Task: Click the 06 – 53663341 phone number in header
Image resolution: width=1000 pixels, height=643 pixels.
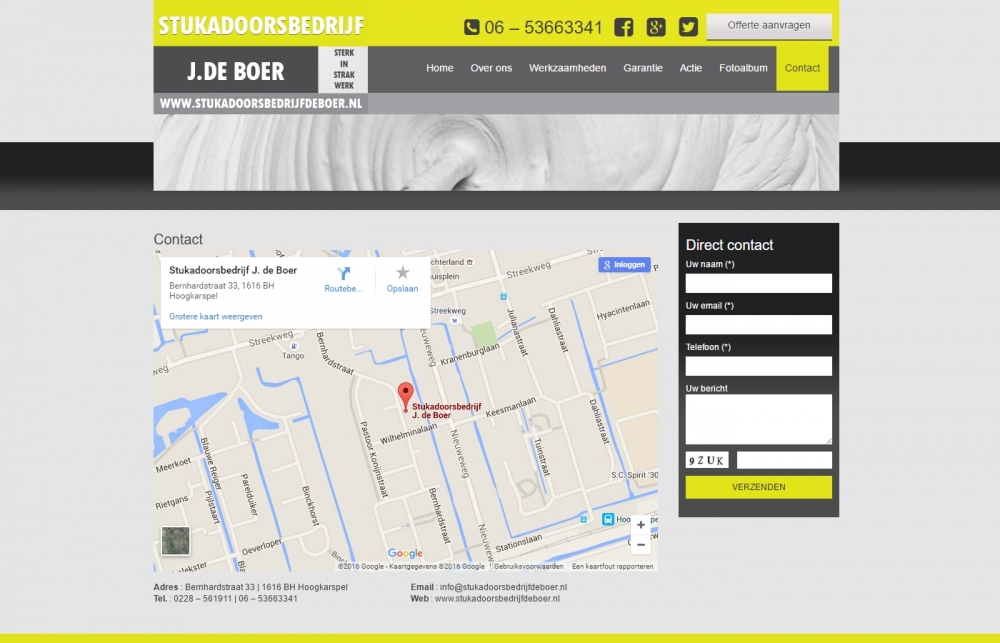Action: pos(543,27)
